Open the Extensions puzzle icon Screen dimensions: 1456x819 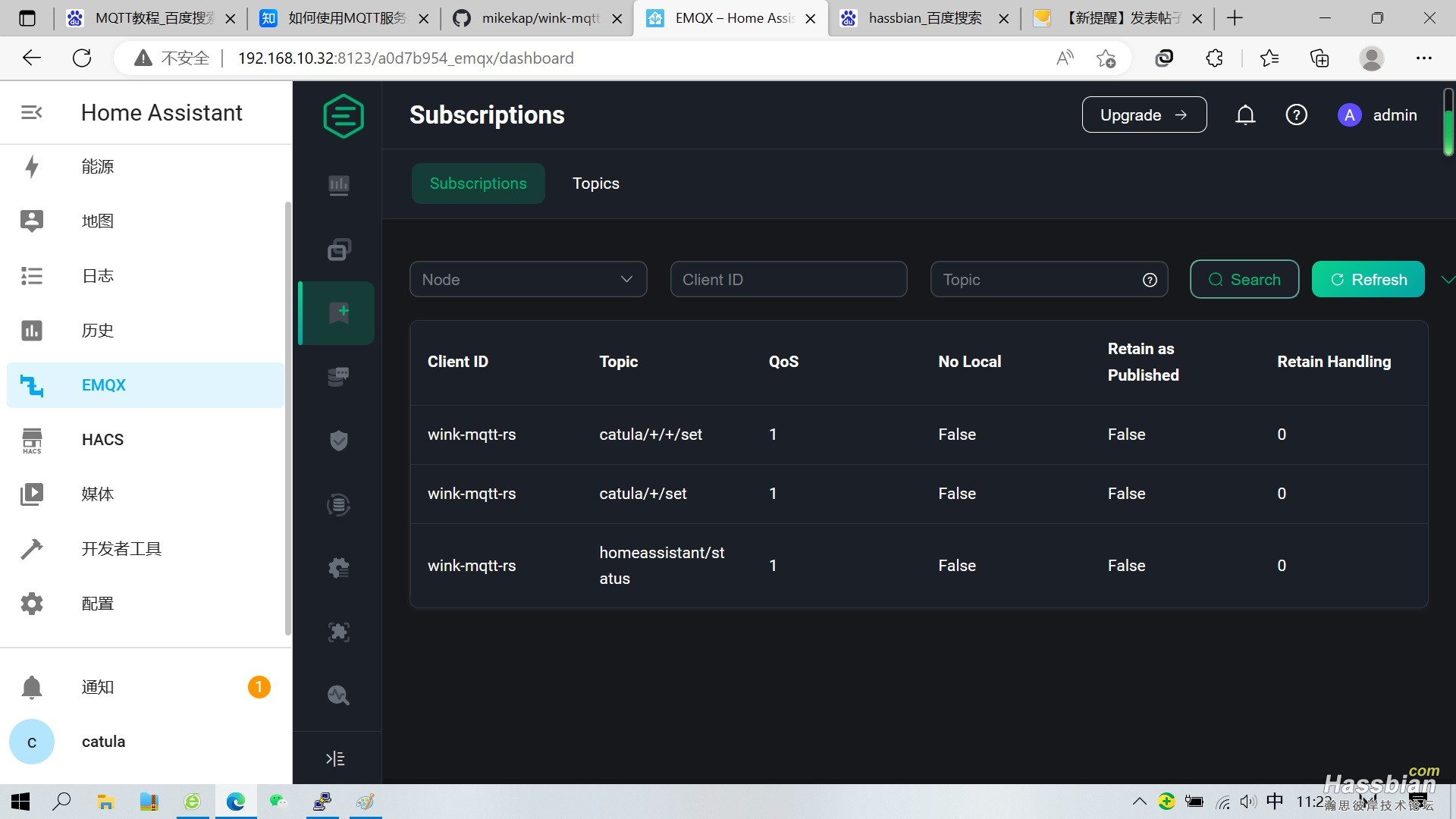(x=1214, y=57)
